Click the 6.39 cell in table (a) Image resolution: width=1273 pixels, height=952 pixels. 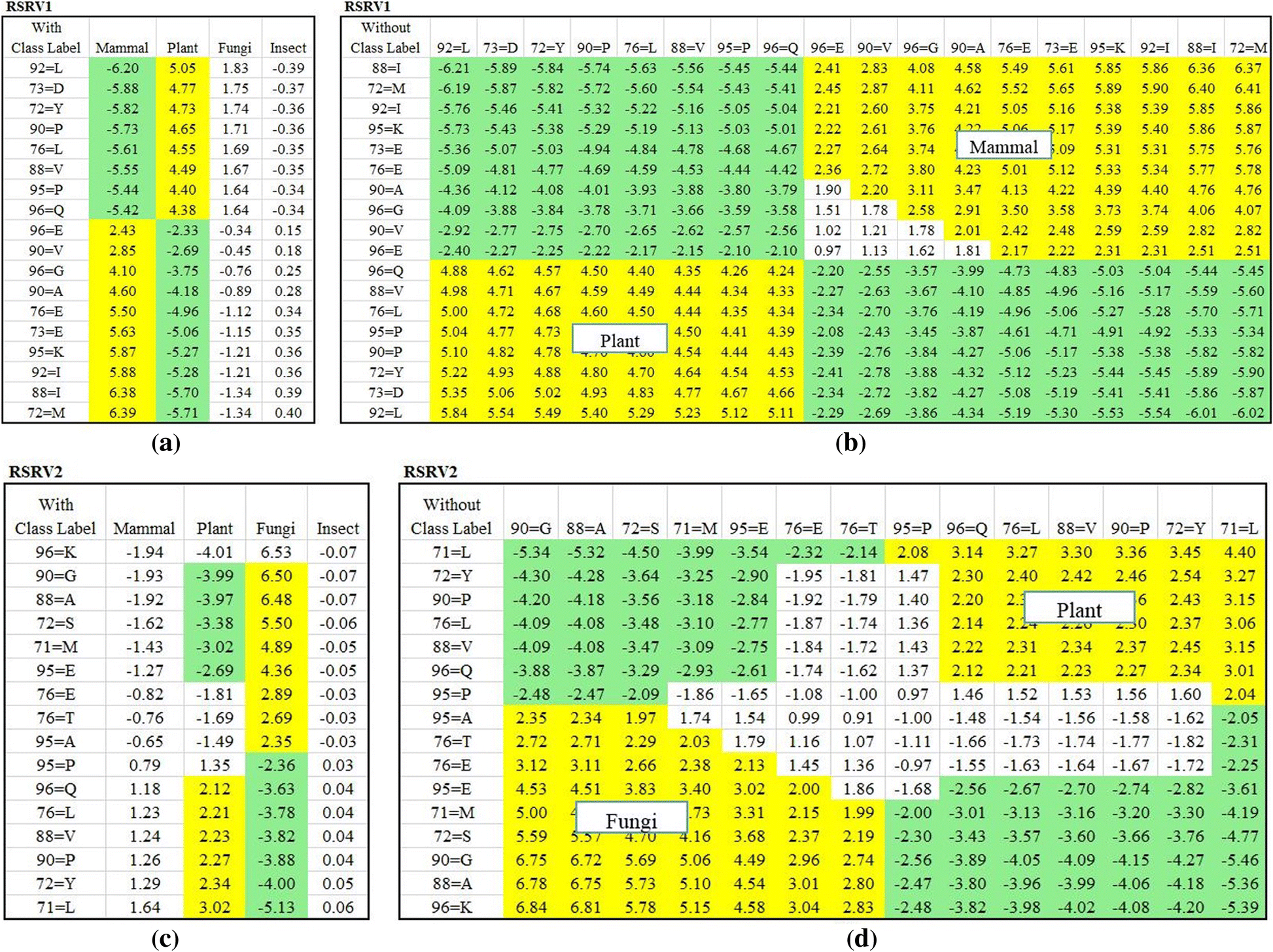[x=122, y=413]
